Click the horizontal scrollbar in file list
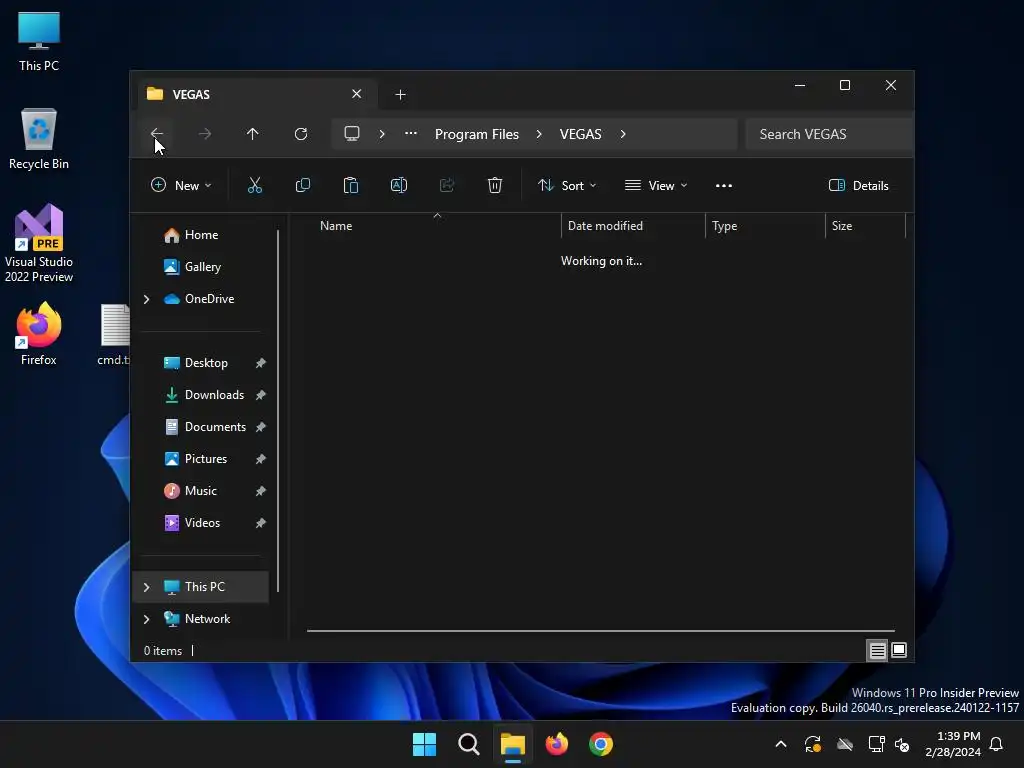 (601, 632)
